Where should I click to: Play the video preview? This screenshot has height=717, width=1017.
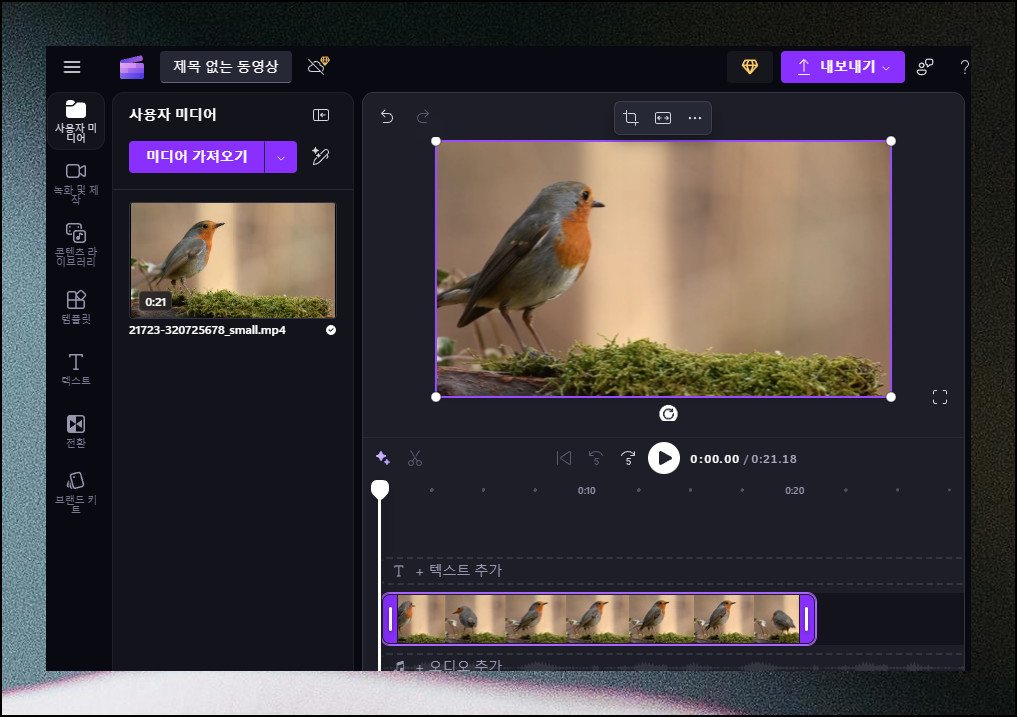pyautogui.click(x=664, y=458)
